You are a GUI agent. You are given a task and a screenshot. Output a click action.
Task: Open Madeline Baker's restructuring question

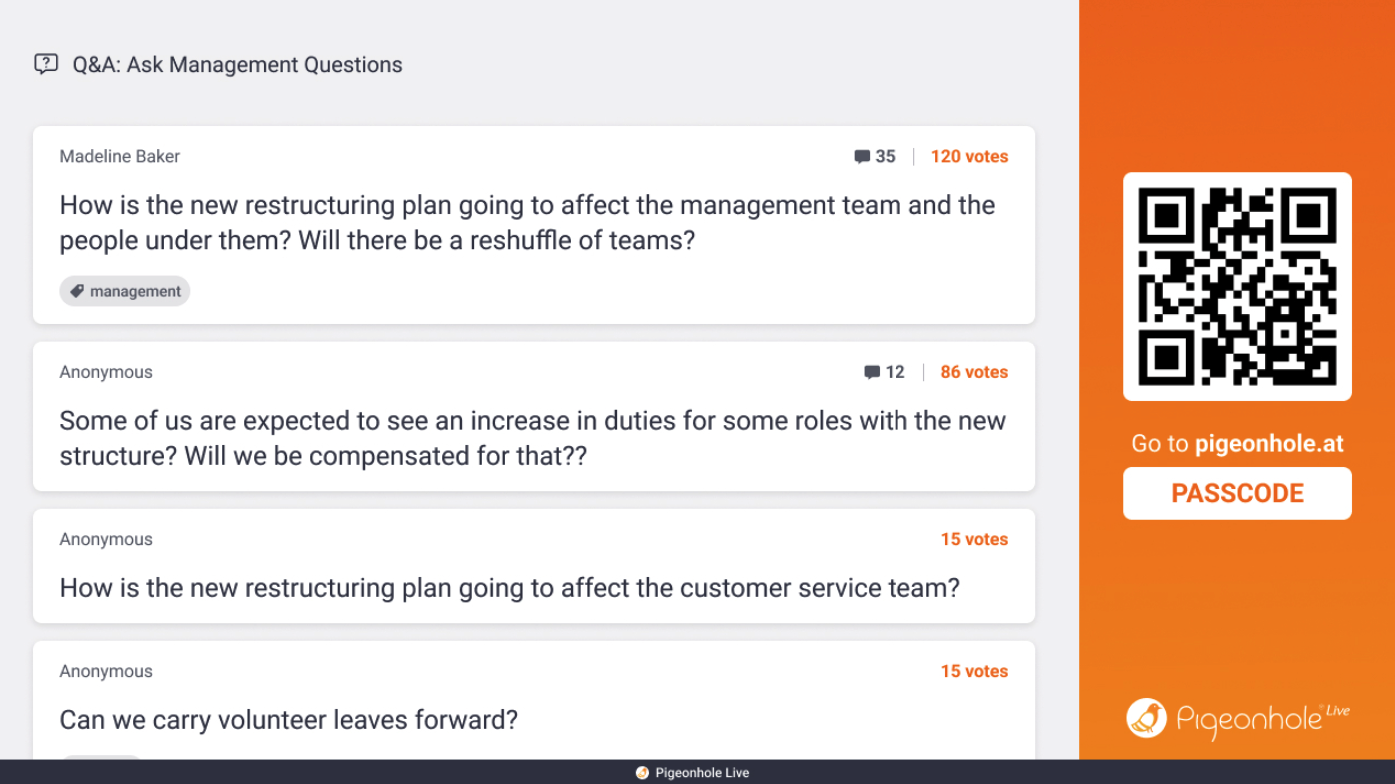coord(527,223)
